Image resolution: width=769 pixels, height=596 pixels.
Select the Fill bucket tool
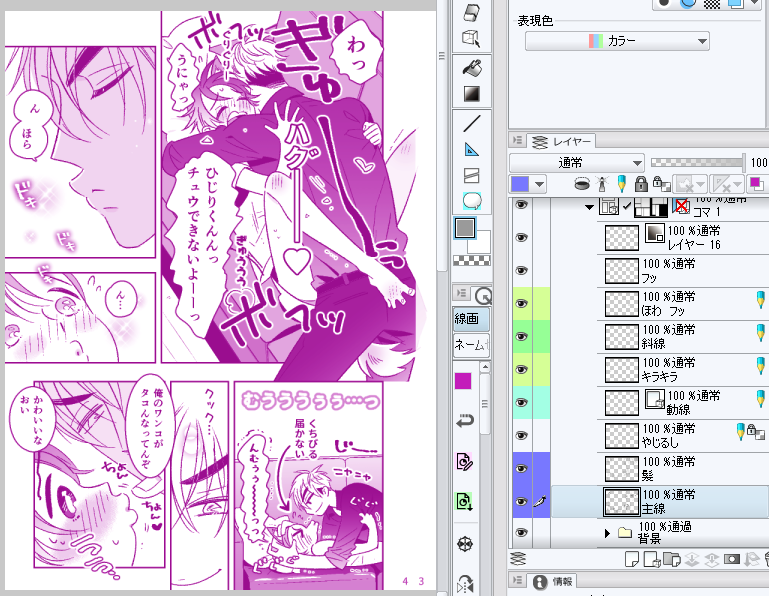click(x=471, y=68)
